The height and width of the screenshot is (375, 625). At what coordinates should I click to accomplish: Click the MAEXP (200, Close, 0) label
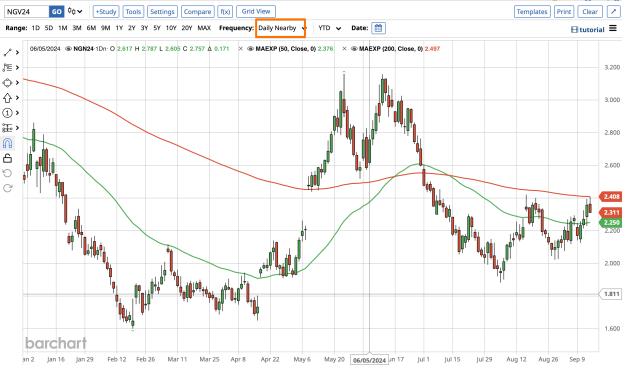(x=391, y=49)
